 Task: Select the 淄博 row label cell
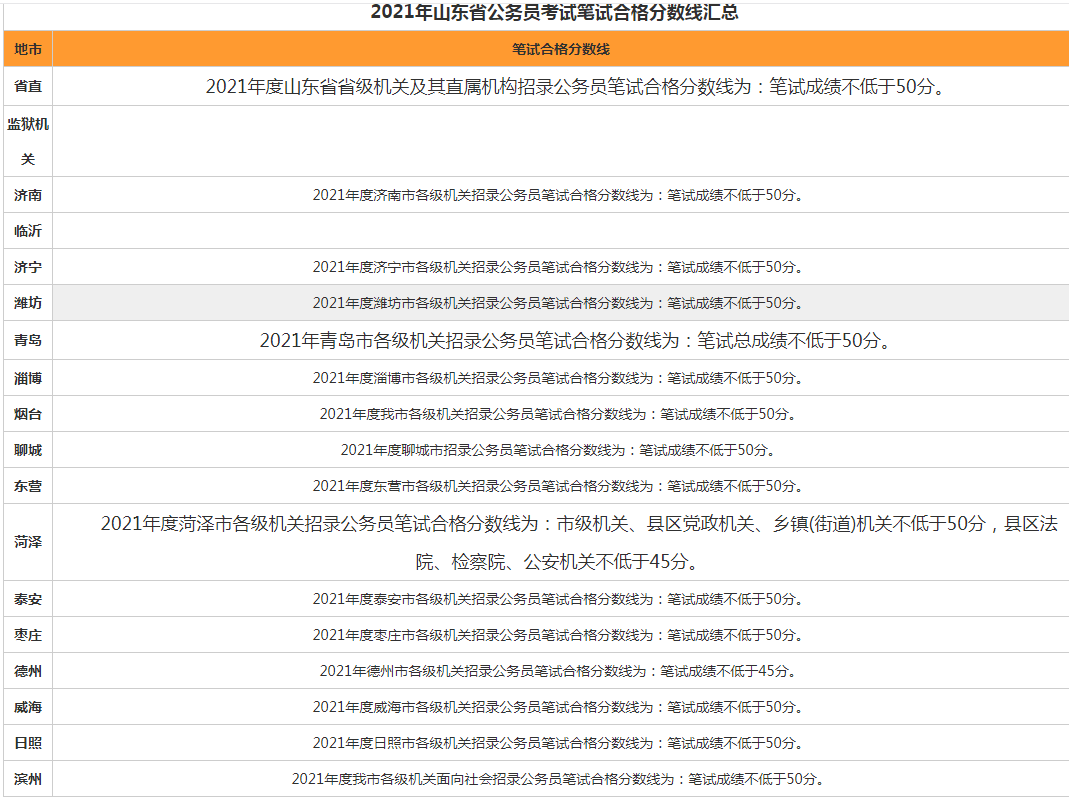(x=28, y=378)
